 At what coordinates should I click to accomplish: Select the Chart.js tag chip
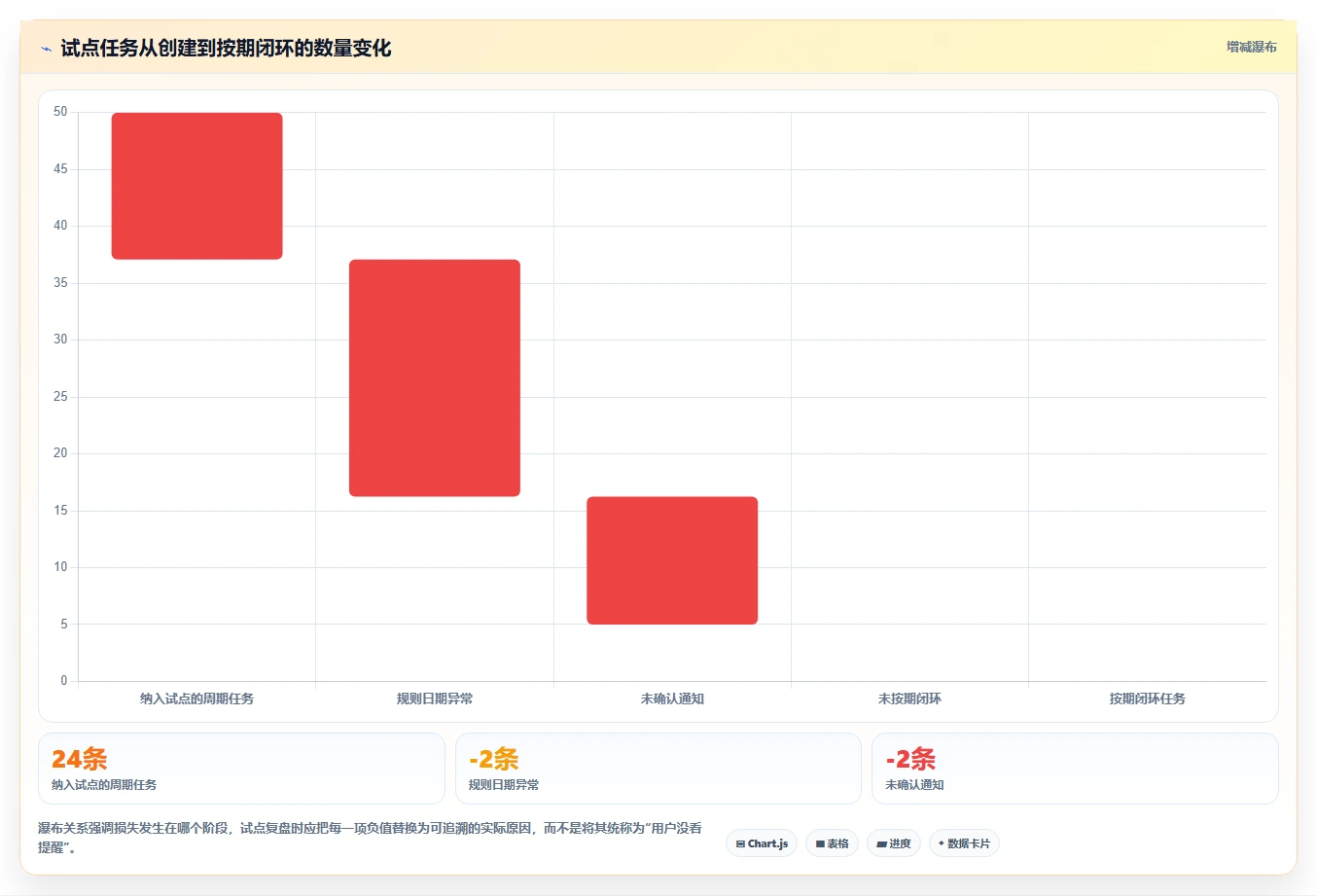(x=762, y=843)
